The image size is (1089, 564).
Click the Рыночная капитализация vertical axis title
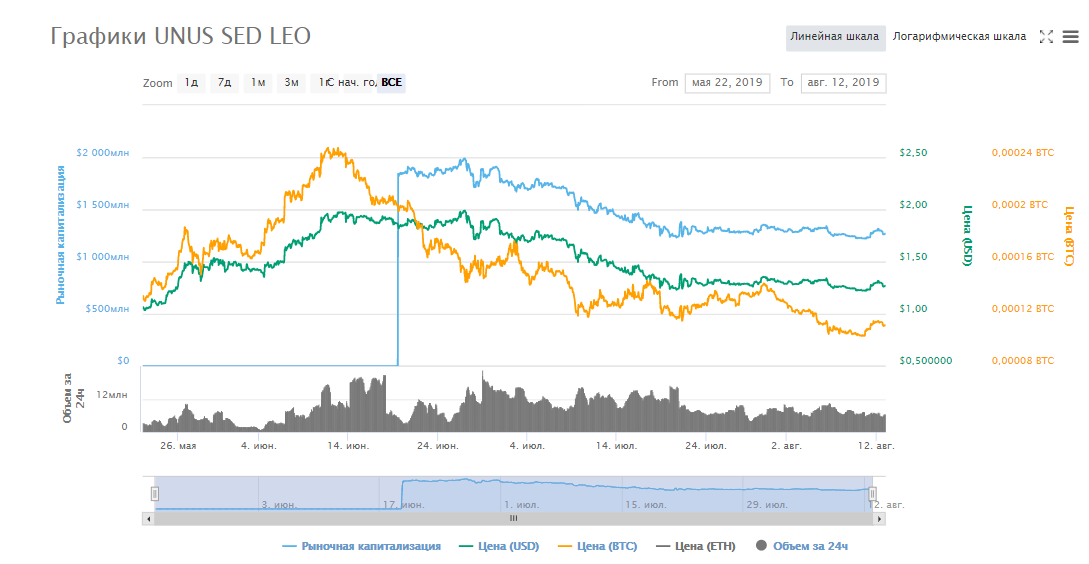click(61, 235)
